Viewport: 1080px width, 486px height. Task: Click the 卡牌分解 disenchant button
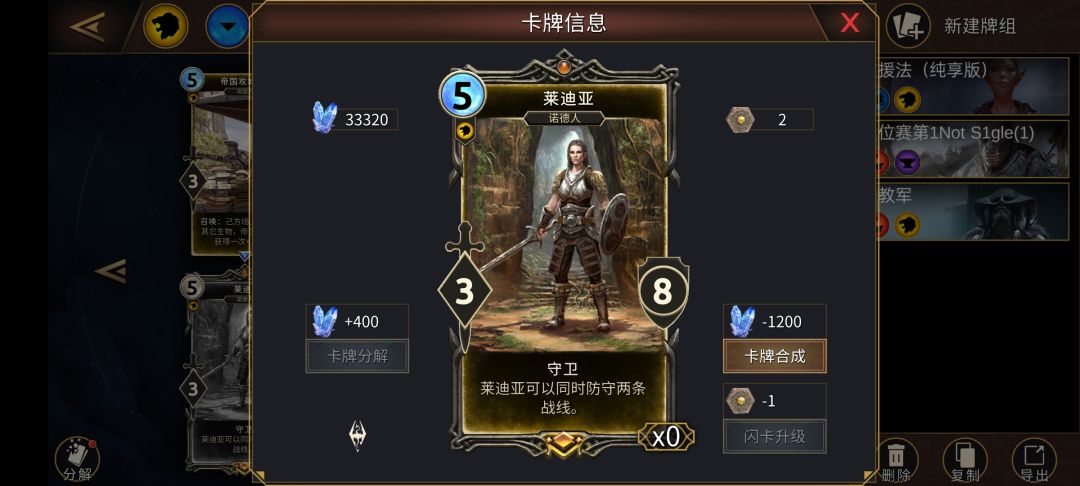pyautogui.click(x=357, y=356)
